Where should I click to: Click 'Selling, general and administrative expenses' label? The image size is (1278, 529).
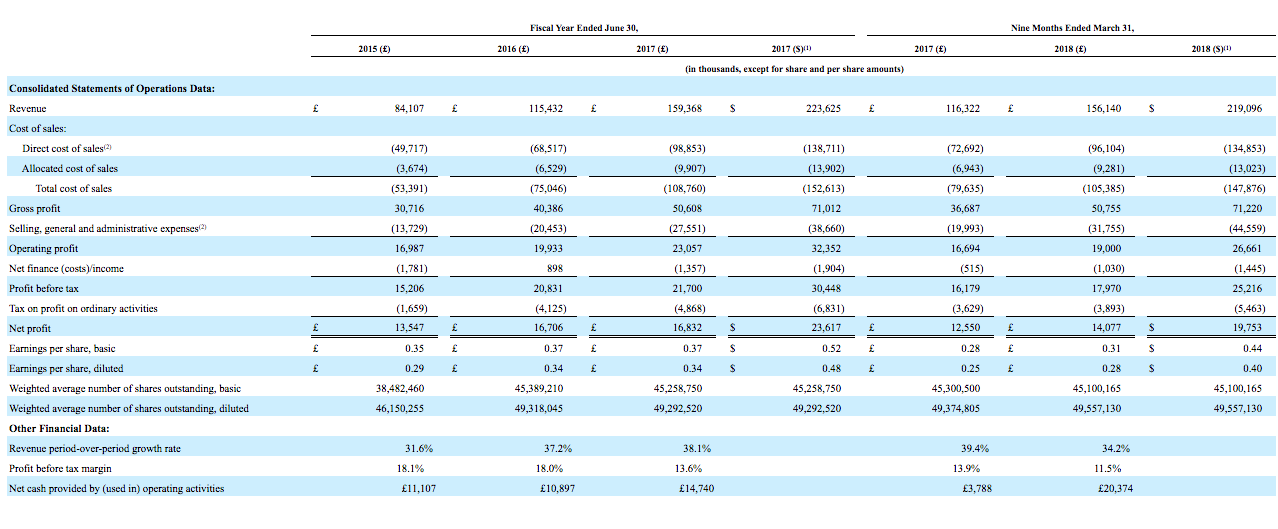point(108,228)
